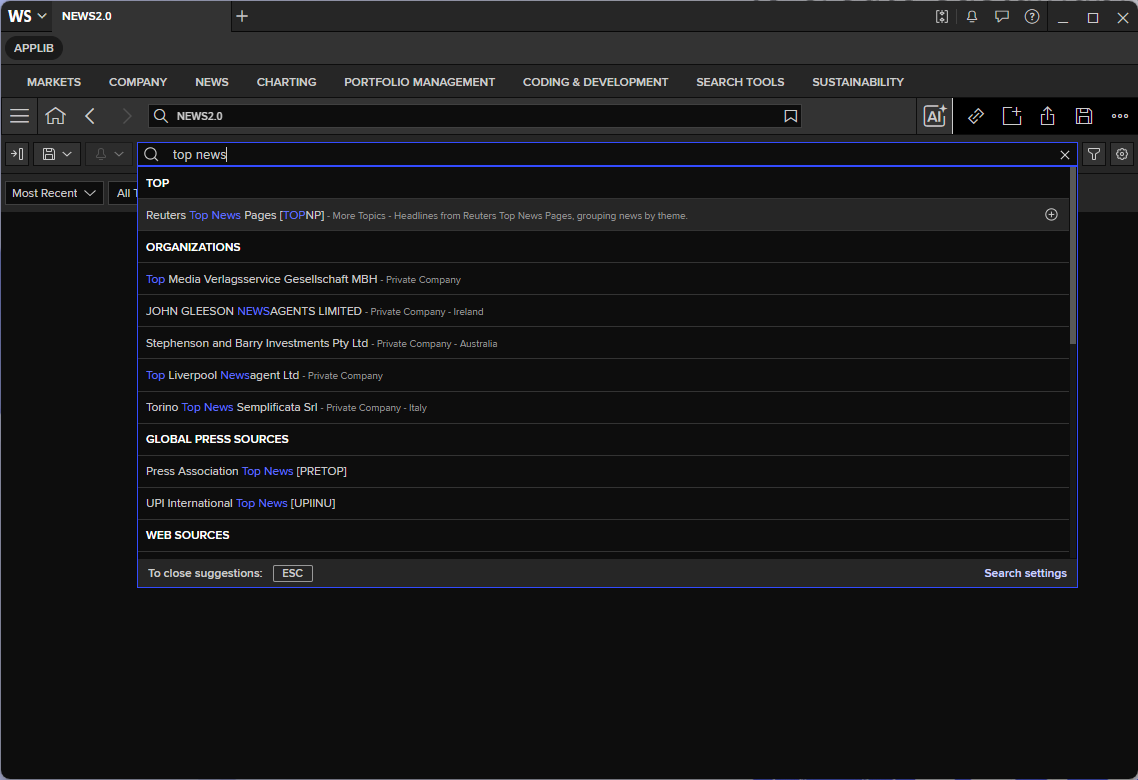Screen dimensions: 1138x780
Task: Open the NEWS menu
Action: point(212,82)
